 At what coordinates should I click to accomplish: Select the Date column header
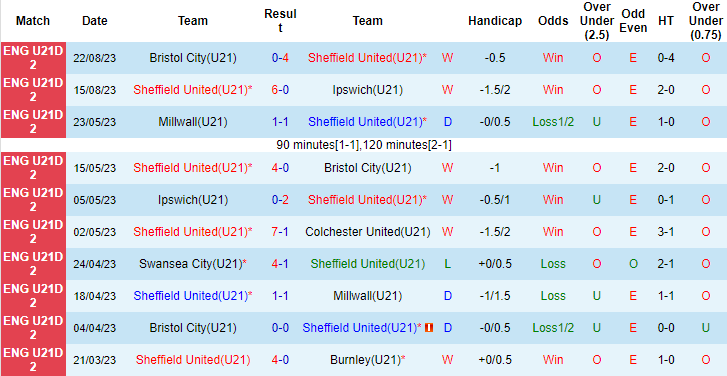click(95, 21)
